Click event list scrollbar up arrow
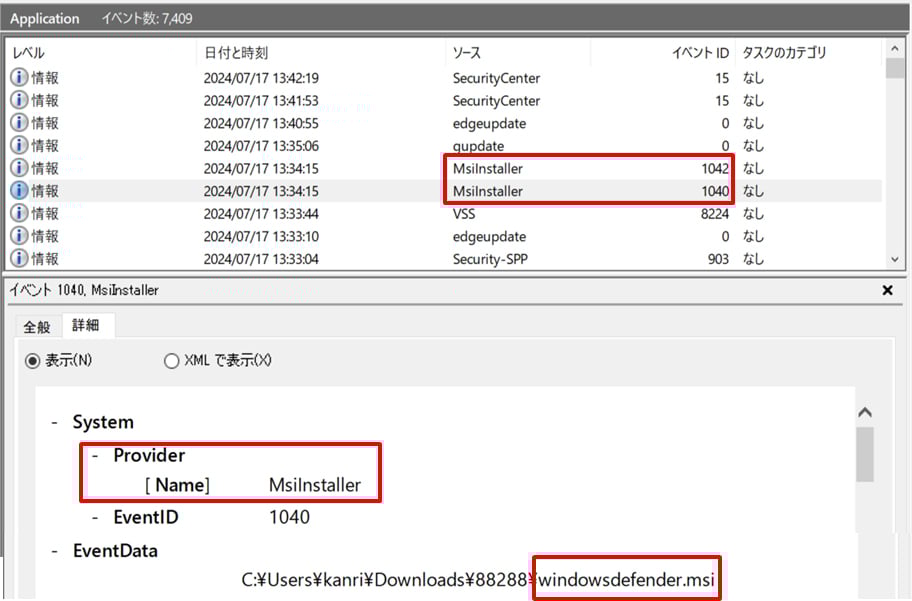This screenshot has height=601, width=912. [x=895, y=49]
